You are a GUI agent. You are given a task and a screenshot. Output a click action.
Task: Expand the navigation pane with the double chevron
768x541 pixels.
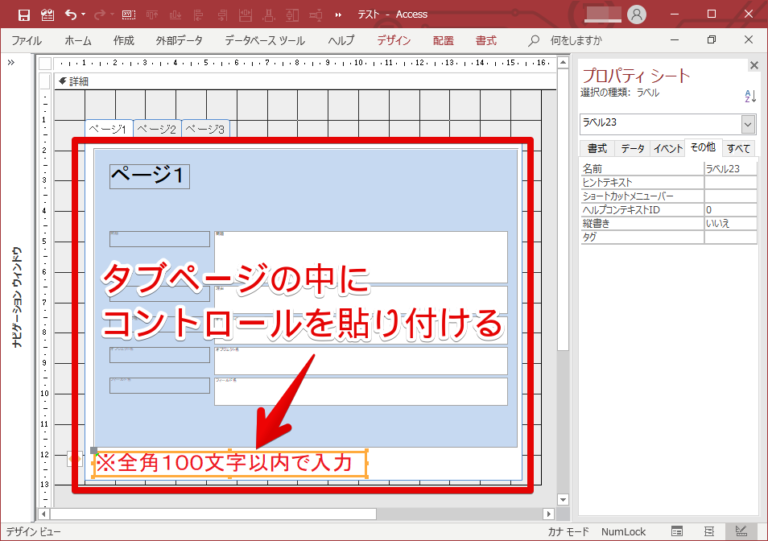pyautogui.click(x=11, y=63)
